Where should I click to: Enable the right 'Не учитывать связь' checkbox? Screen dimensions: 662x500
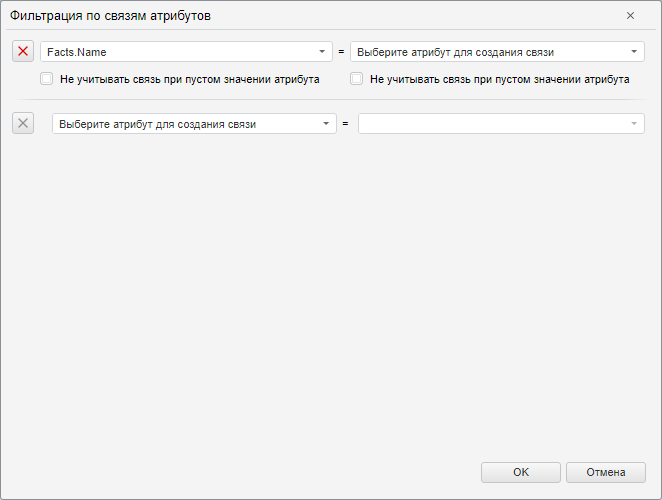point(356,79)
